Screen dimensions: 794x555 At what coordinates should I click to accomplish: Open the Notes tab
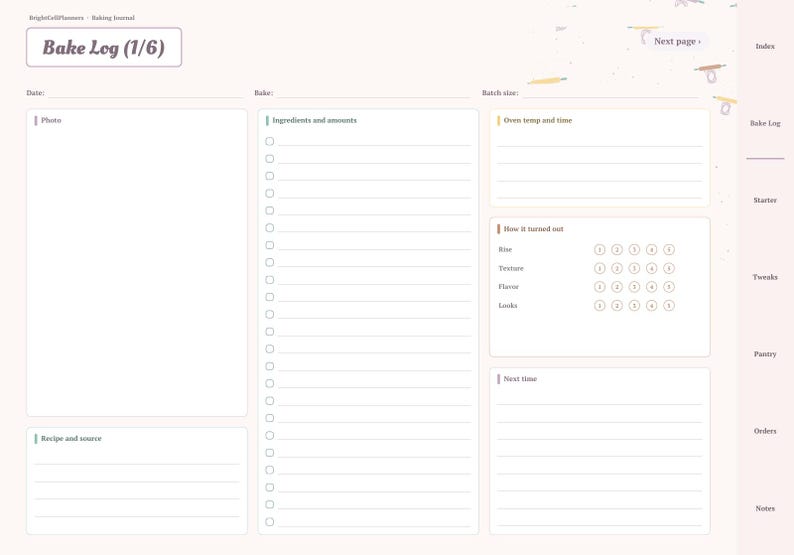tap(765, 508)
